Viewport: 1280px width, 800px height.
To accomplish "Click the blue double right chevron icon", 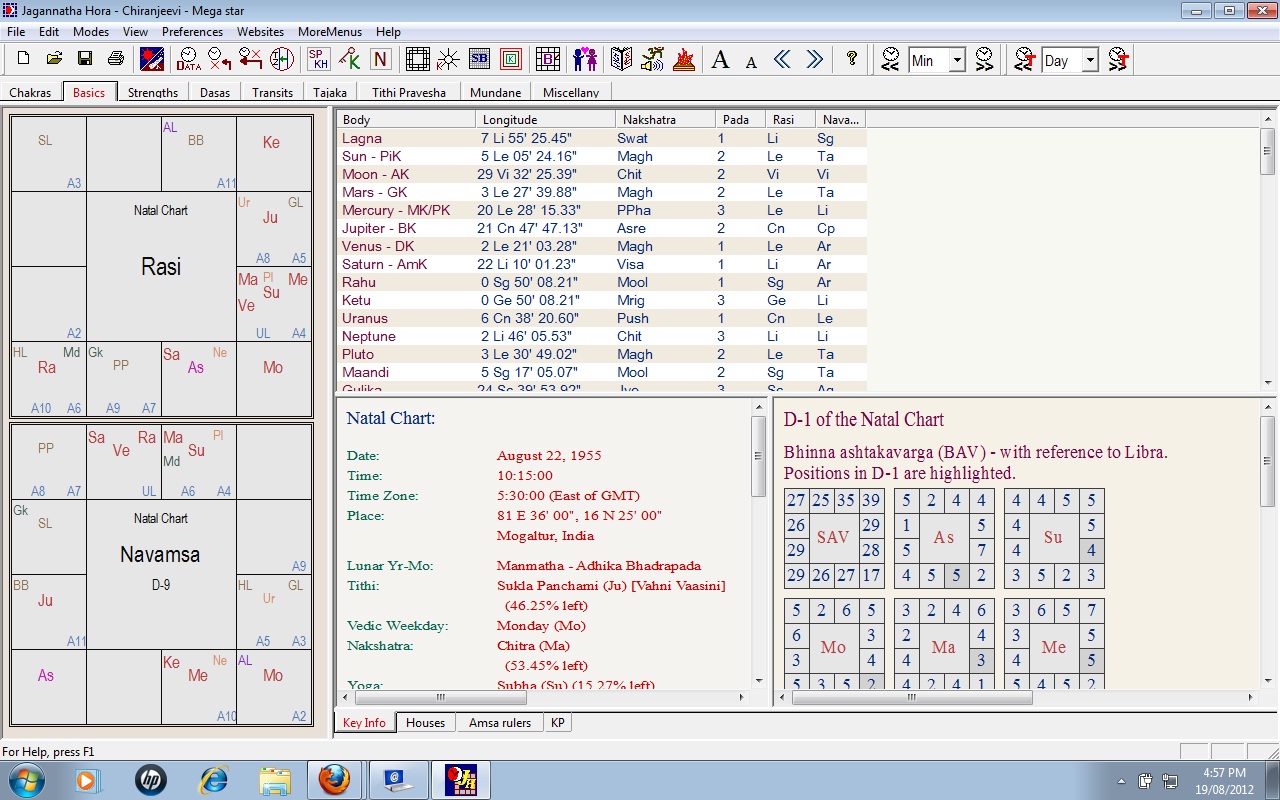I will (814, 59).
